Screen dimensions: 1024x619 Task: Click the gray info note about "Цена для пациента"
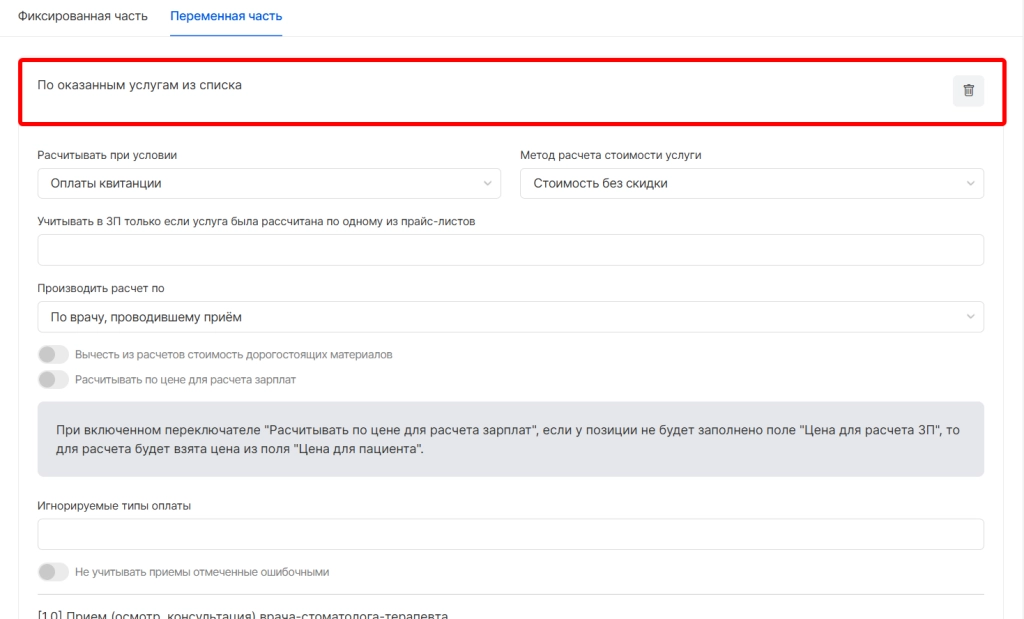[510, 439]
